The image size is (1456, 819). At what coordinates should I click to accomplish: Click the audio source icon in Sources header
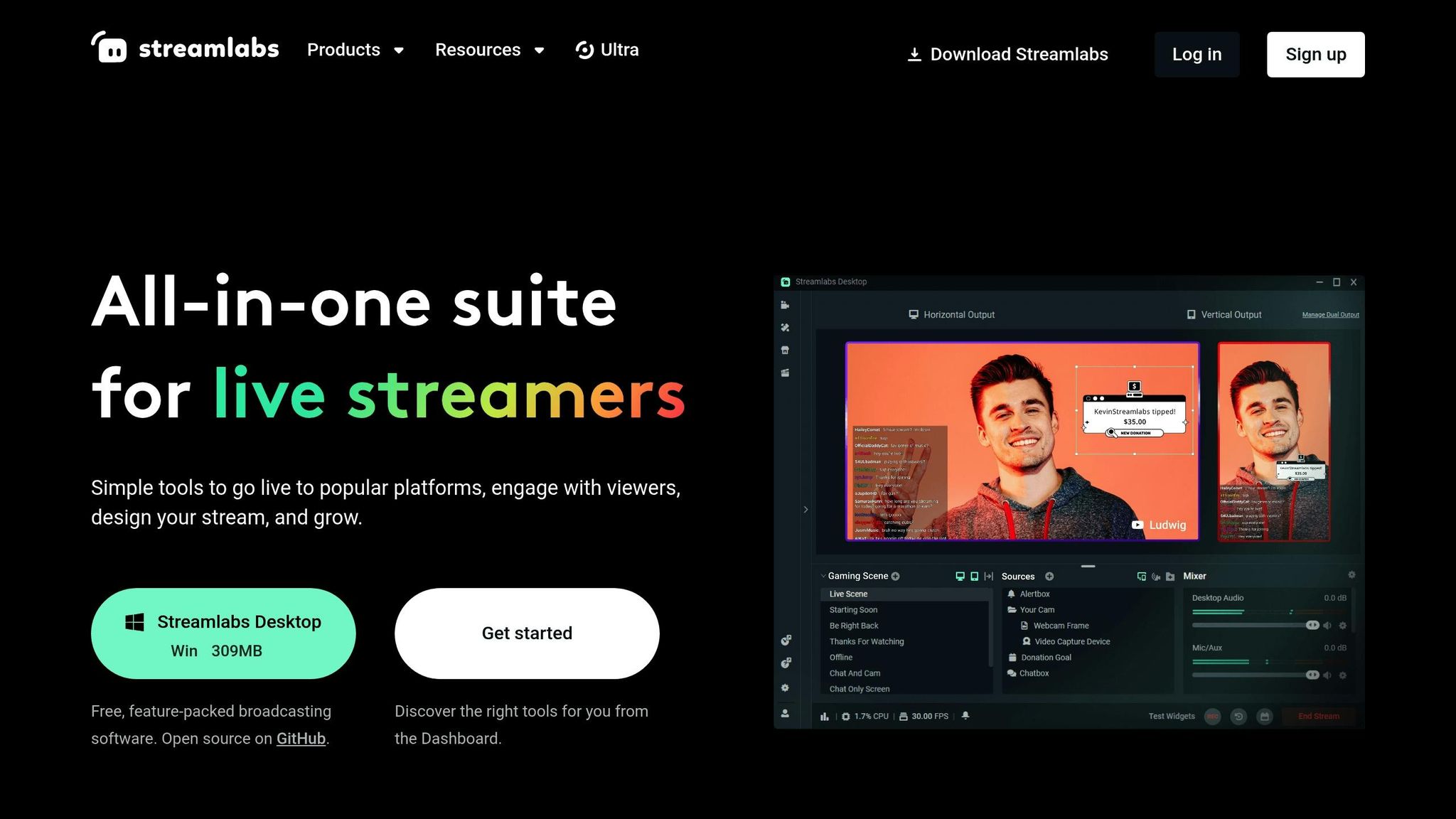tap(1156, 577)
